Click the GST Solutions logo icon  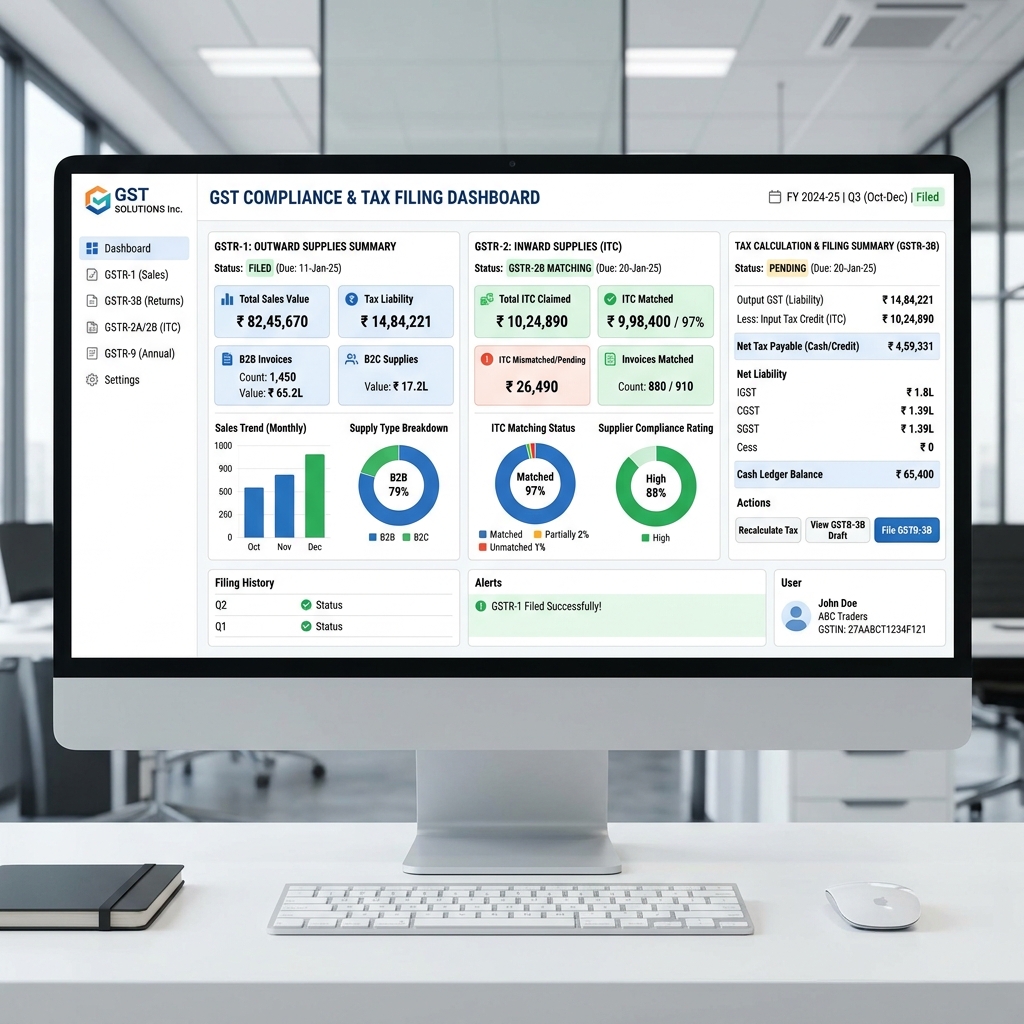pyautogui.click(x=97, y=200)
